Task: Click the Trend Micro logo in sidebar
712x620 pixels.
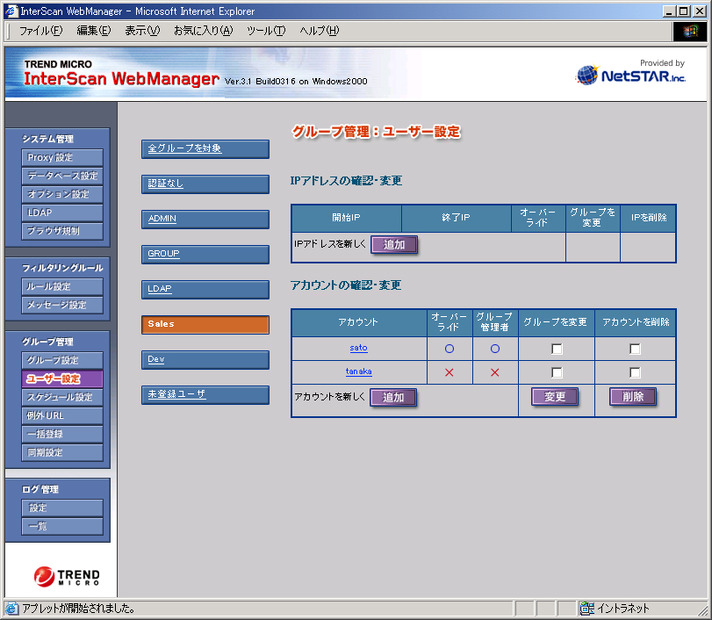Action: (x=66, y=576)
